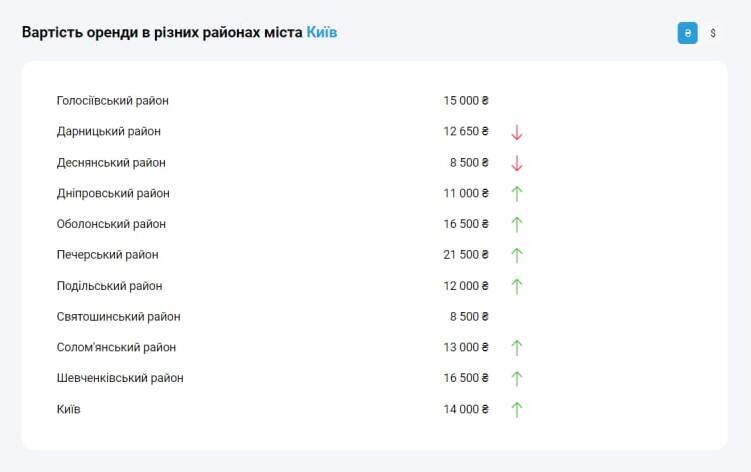Click the green up arrow for Шевченківський район
Screen dimensions: 751x472
[517, 379]
